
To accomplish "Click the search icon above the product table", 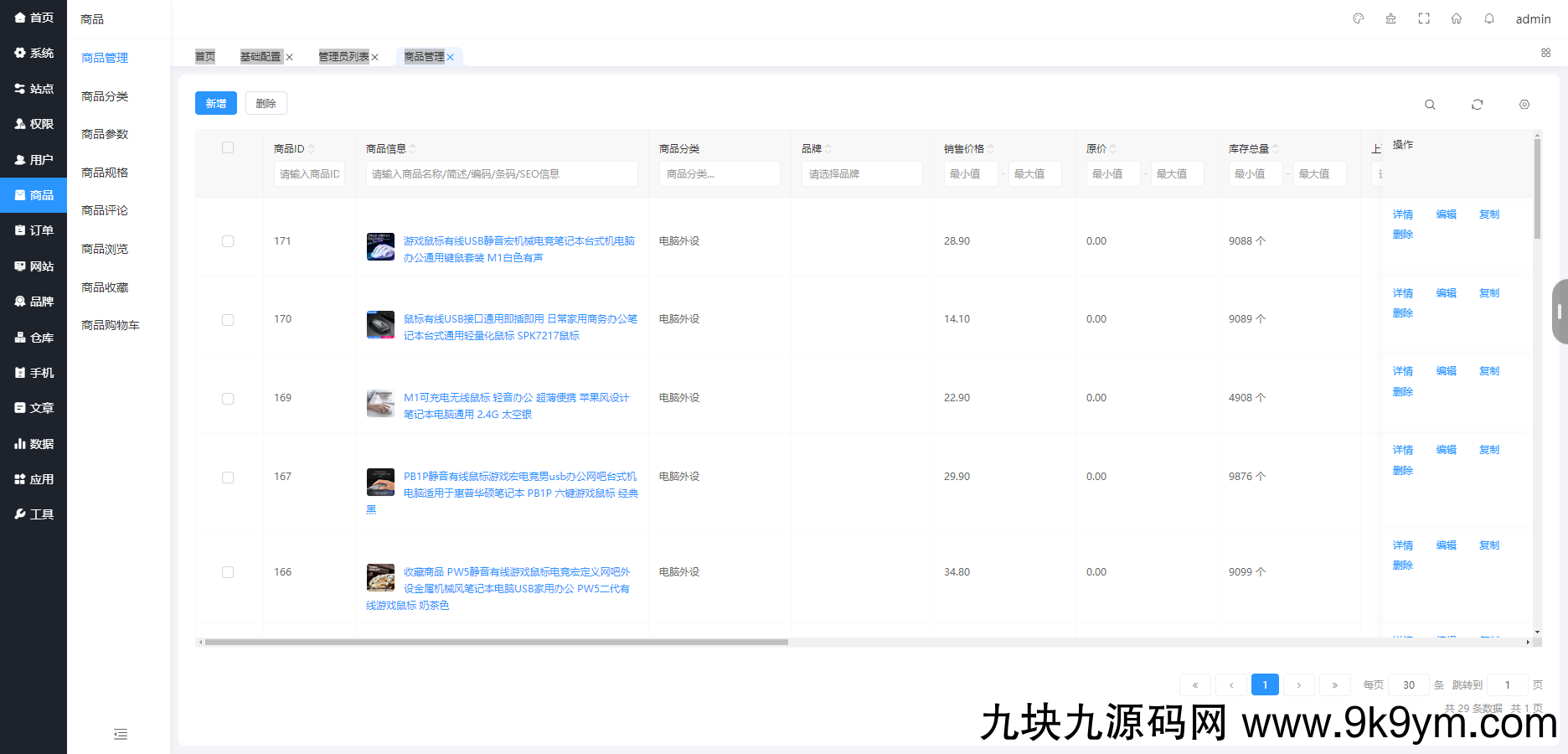I will (1430, 104).
